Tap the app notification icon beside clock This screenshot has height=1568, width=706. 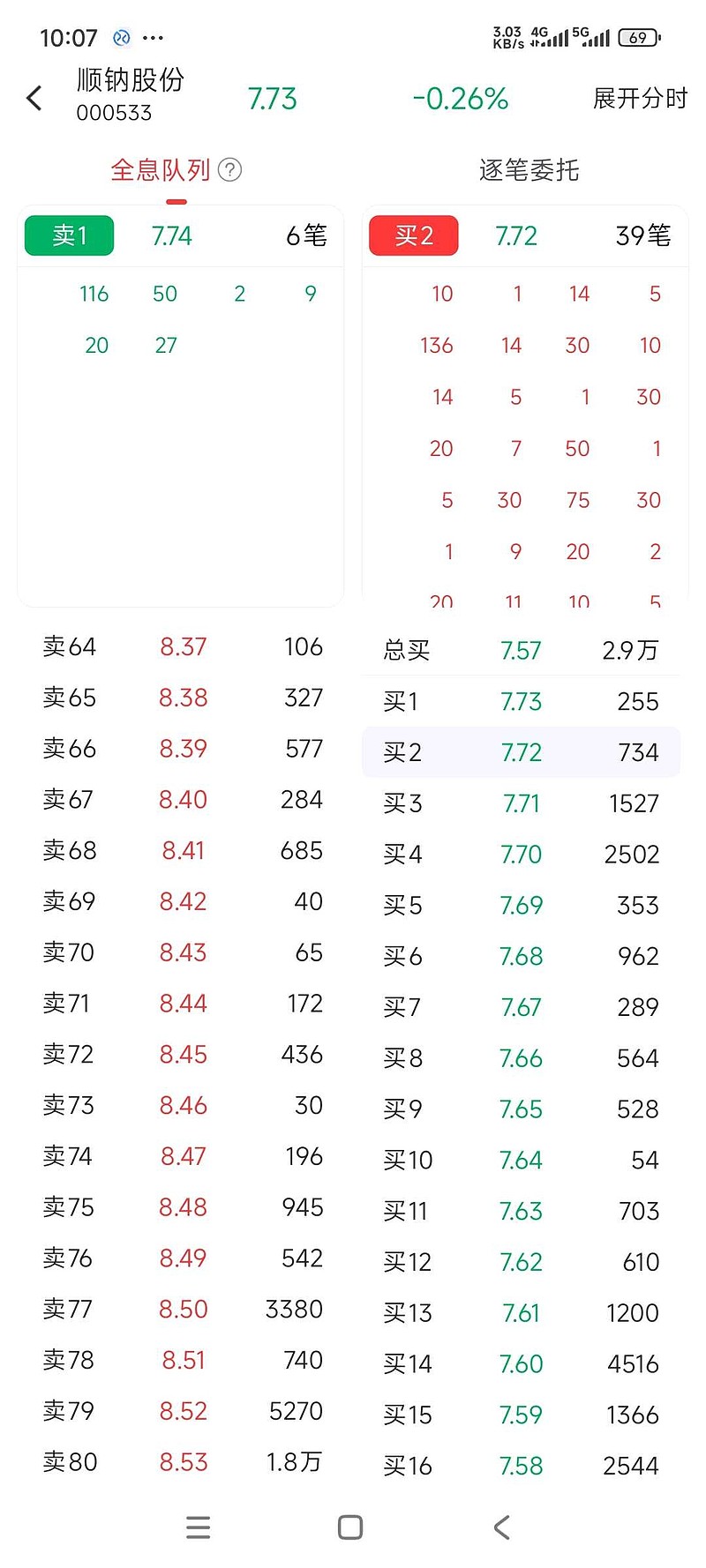coord(122,38)
